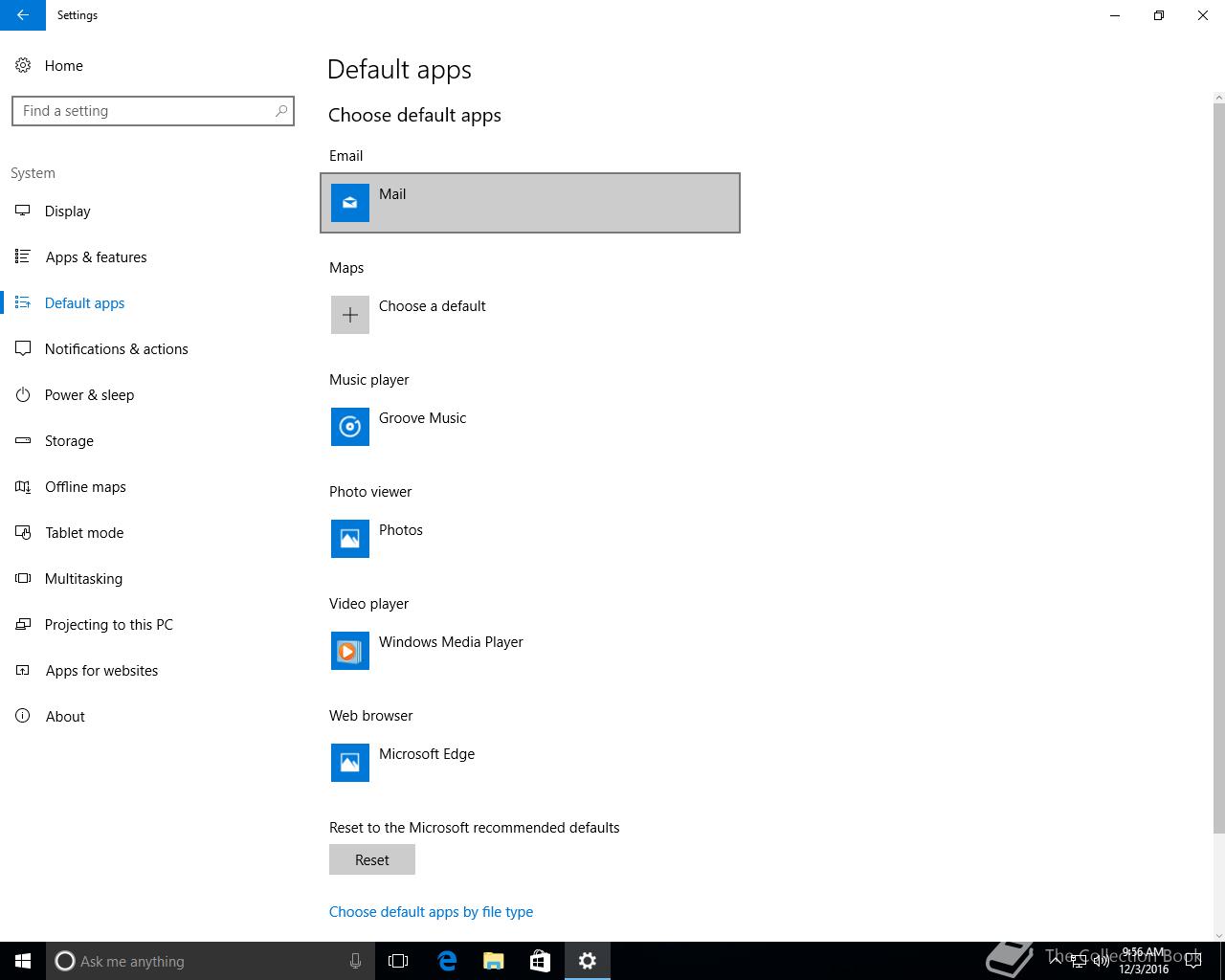Show hidden tray icons chevron
The image size is (1225, 980).
1056,960
